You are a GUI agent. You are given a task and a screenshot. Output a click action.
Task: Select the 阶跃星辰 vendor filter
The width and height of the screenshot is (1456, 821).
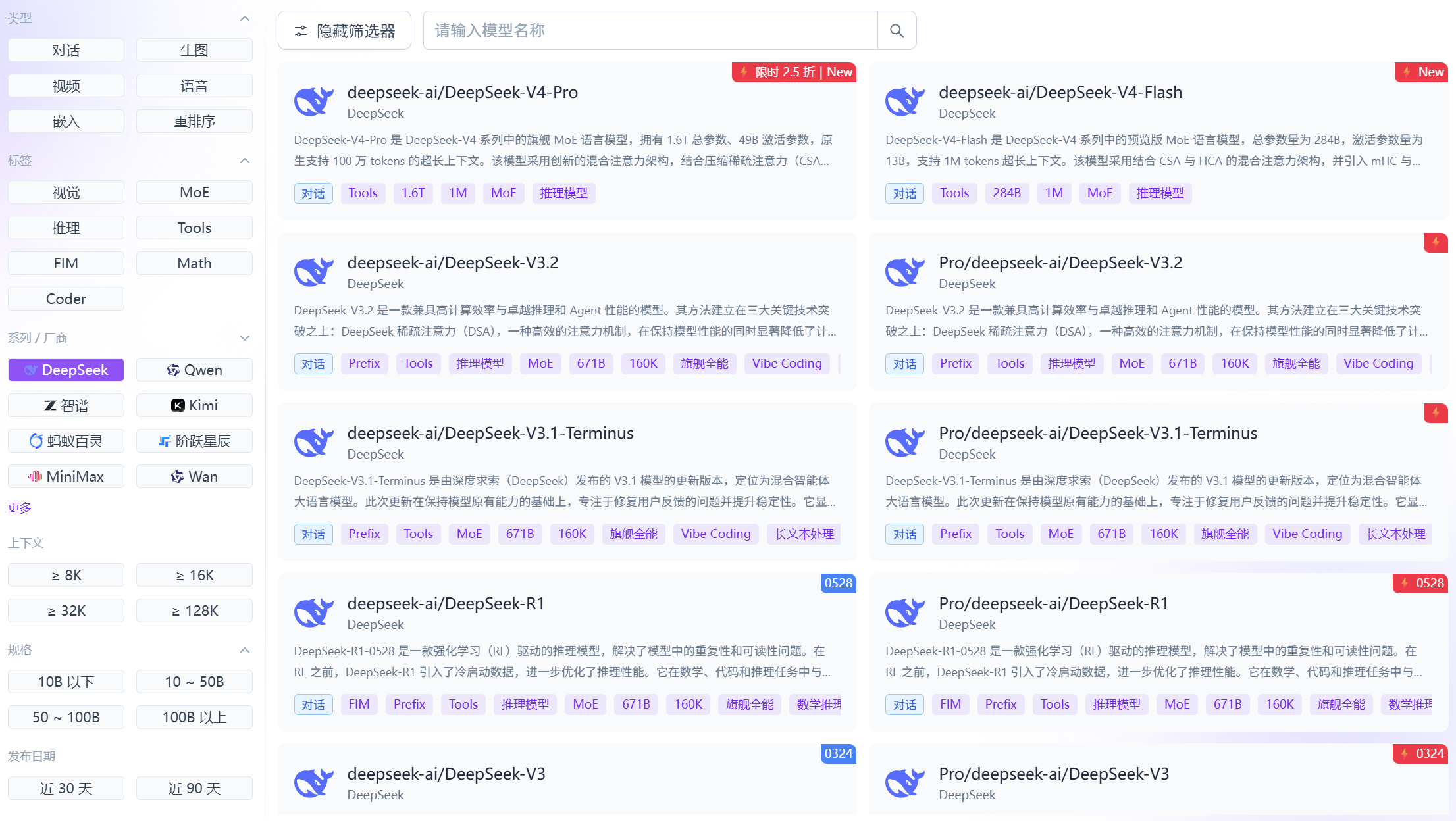(x=194, y=441)
